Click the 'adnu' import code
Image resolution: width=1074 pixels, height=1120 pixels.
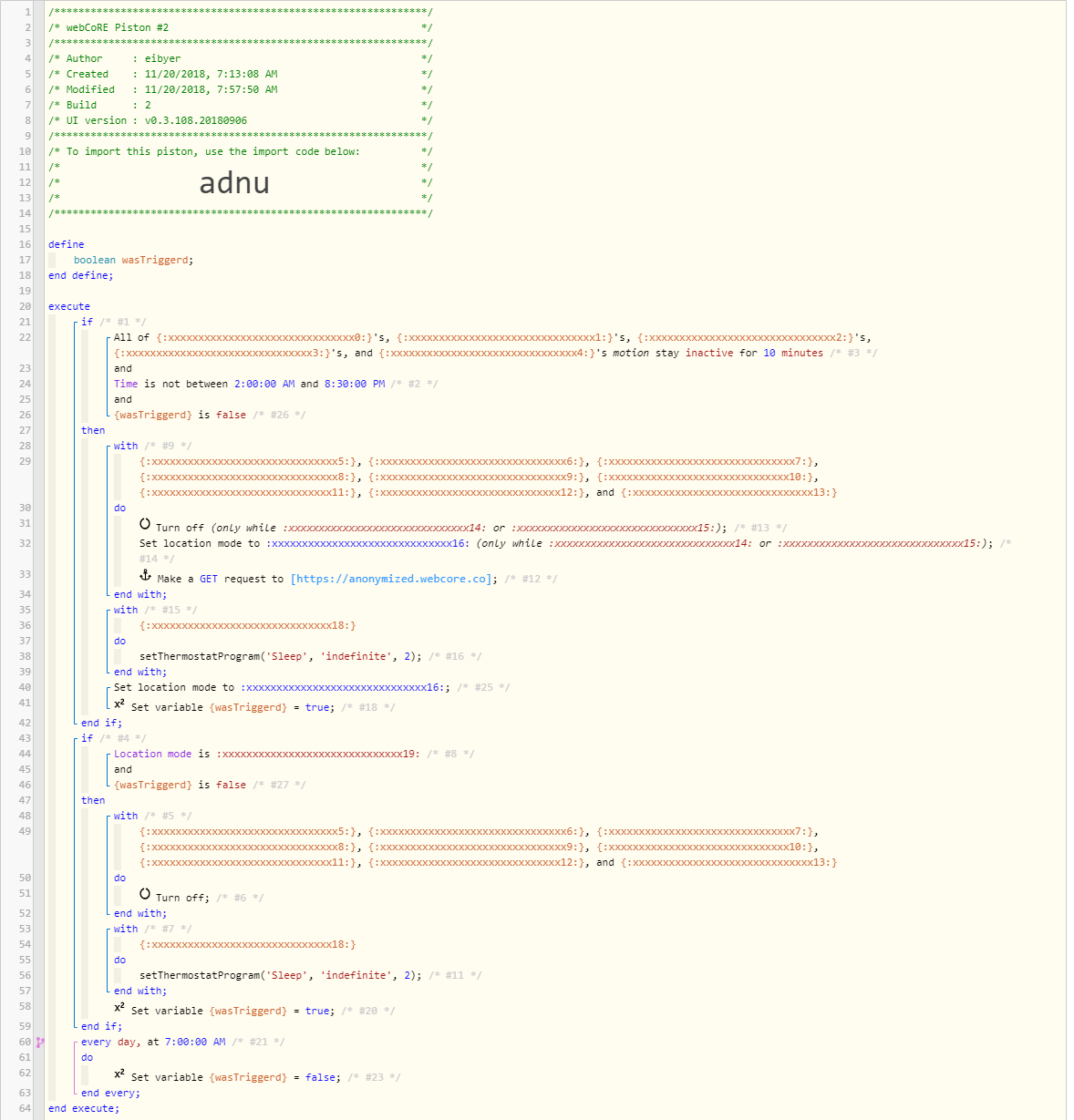point(234,183)
